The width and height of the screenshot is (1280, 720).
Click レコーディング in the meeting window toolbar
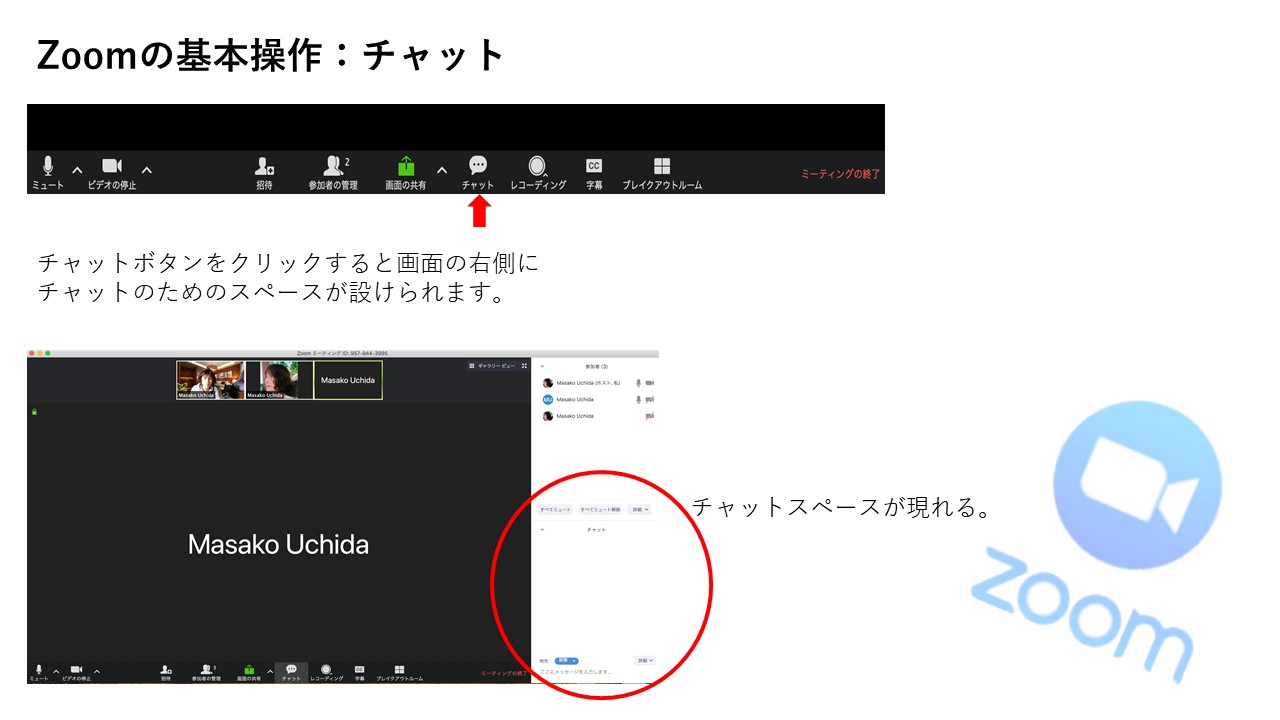pos(326,672)
